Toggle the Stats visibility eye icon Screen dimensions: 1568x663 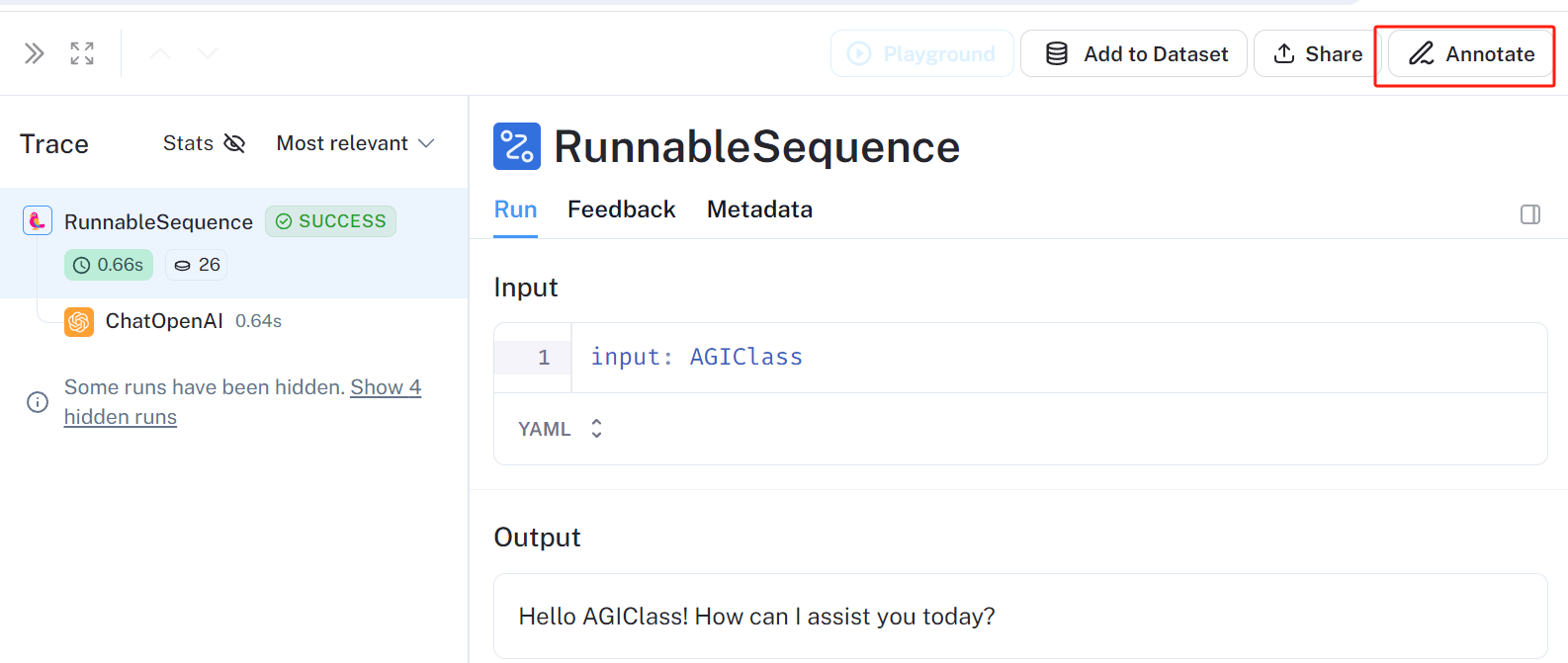click(234, 143)
